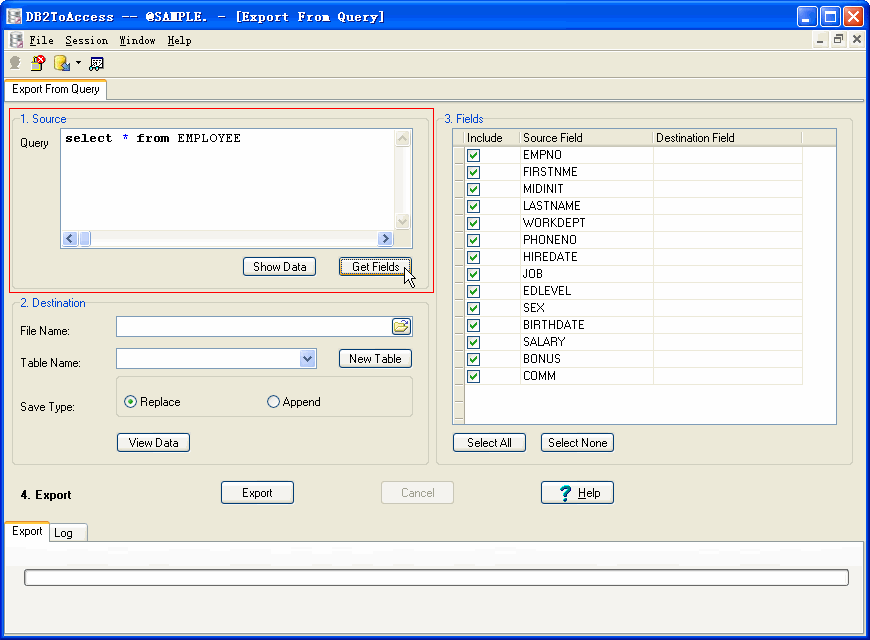Click the logout lock icon with red X
The height and width of the screenshot is (640, 870).
(38, 63)
